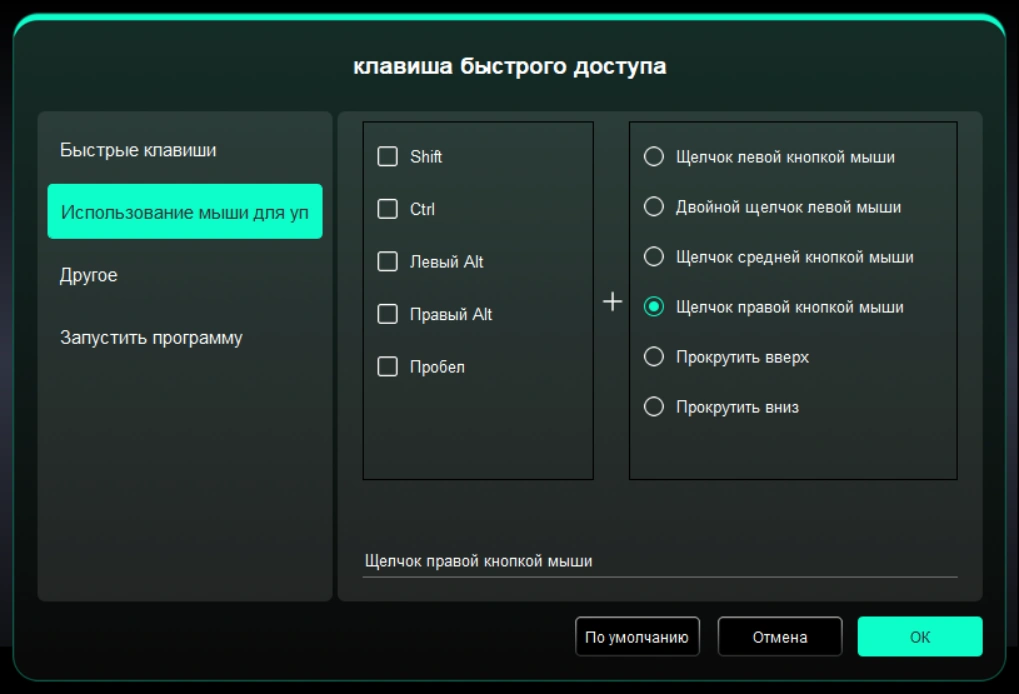The width and height of the screenshot is (1019, 694).
Task: Open the Быстрые клавиши section
Action: pyautogui.click(x=138, y=150)
